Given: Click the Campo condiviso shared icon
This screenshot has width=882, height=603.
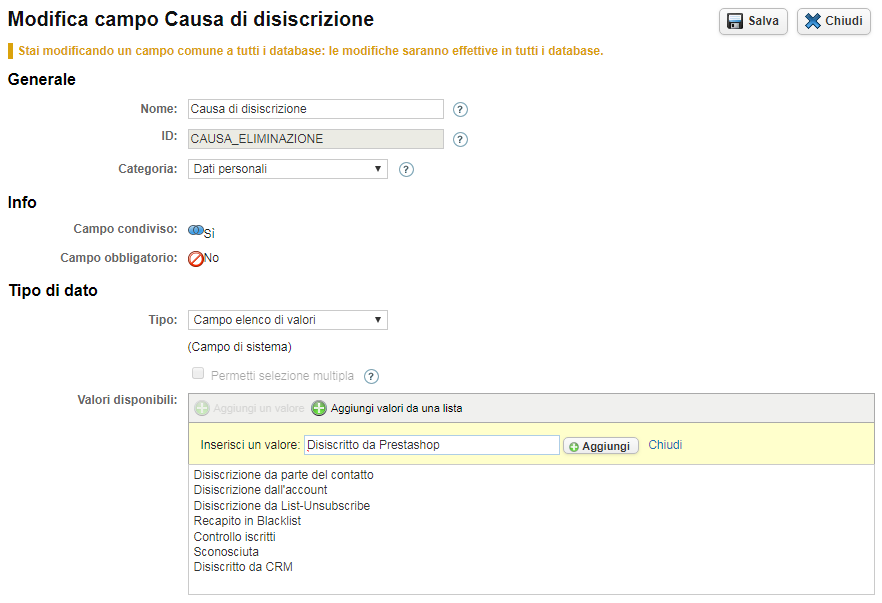Looking at the screenshot, I should (196, 230).
